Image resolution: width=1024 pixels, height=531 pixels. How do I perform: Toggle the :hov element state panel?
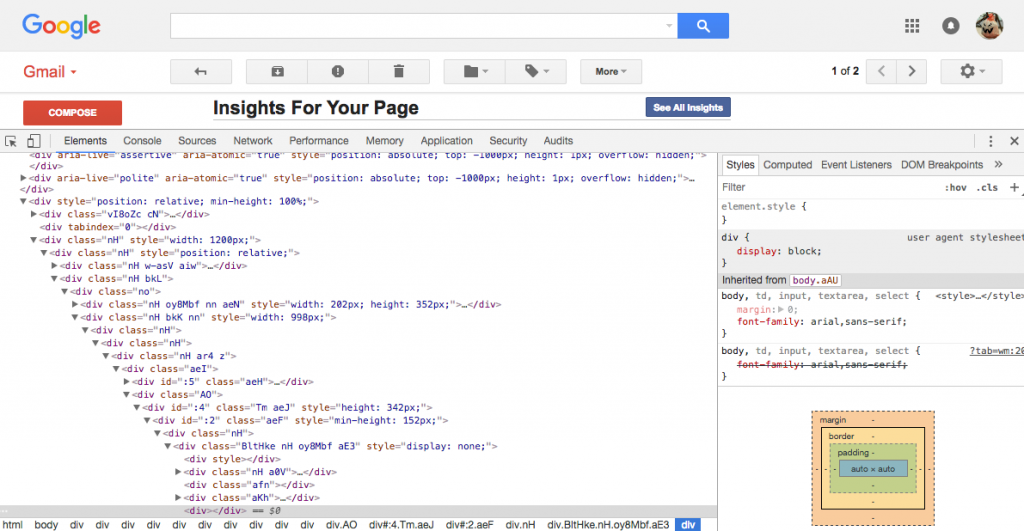pyautogui.click(x=955, y=187)
